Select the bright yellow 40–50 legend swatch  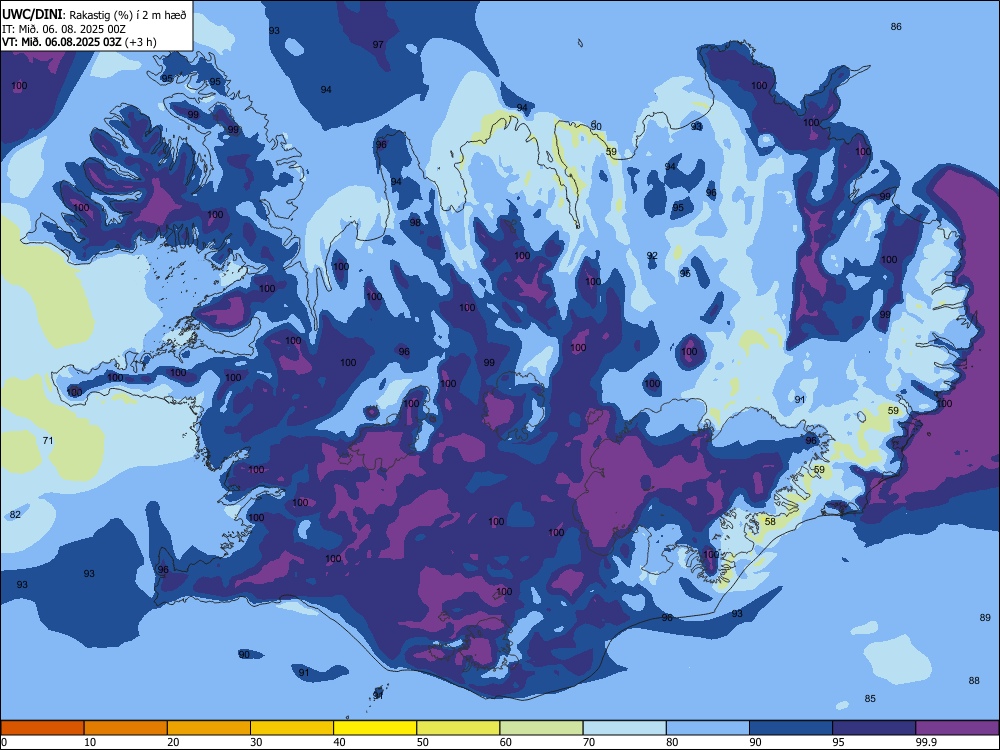pyautogui.click(x=375, y=728)
